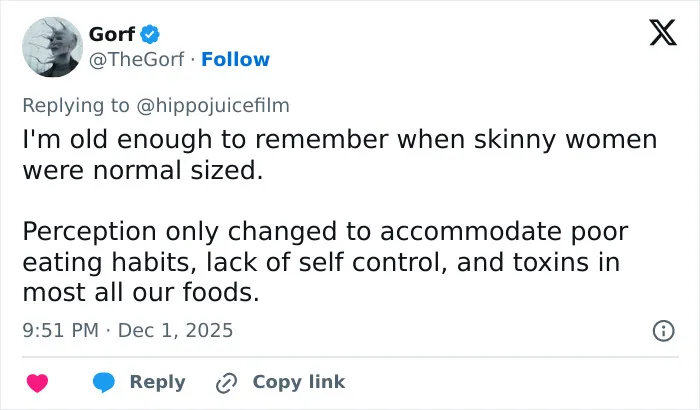The width and height of the screenshot is (700, 410).
Task: Click the display name Gorf
Action: 112,34
